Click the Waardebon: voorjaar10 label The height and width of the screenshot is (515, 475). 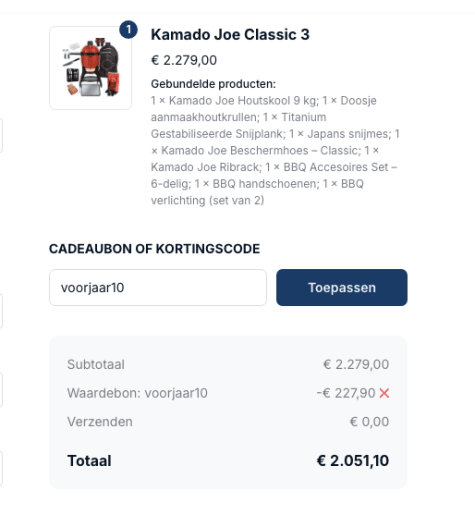pyautogui.click(x=137, y=393)
